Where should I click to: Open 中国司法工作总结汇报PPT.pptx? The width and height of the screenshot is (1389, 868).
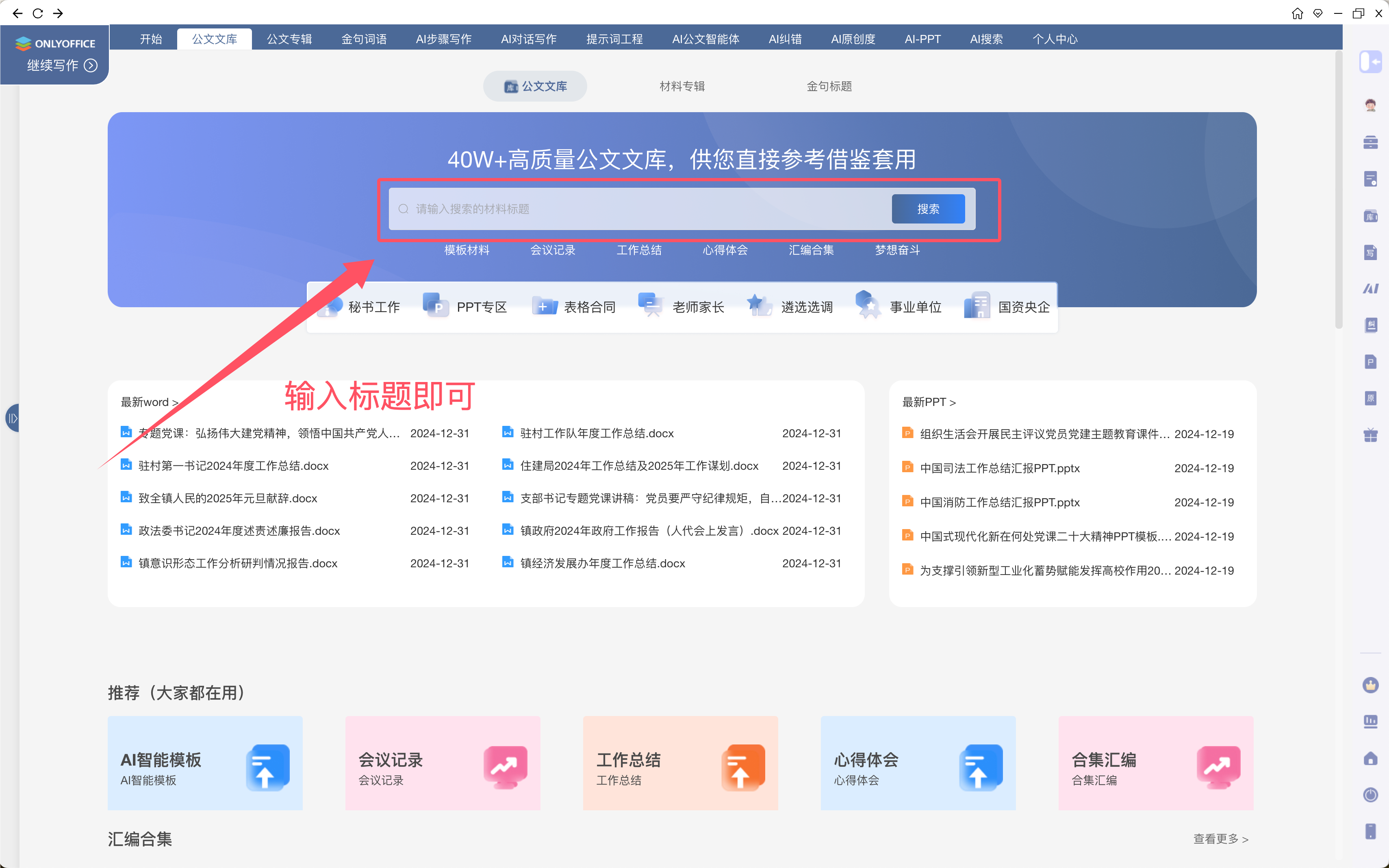click(1000, 469)
